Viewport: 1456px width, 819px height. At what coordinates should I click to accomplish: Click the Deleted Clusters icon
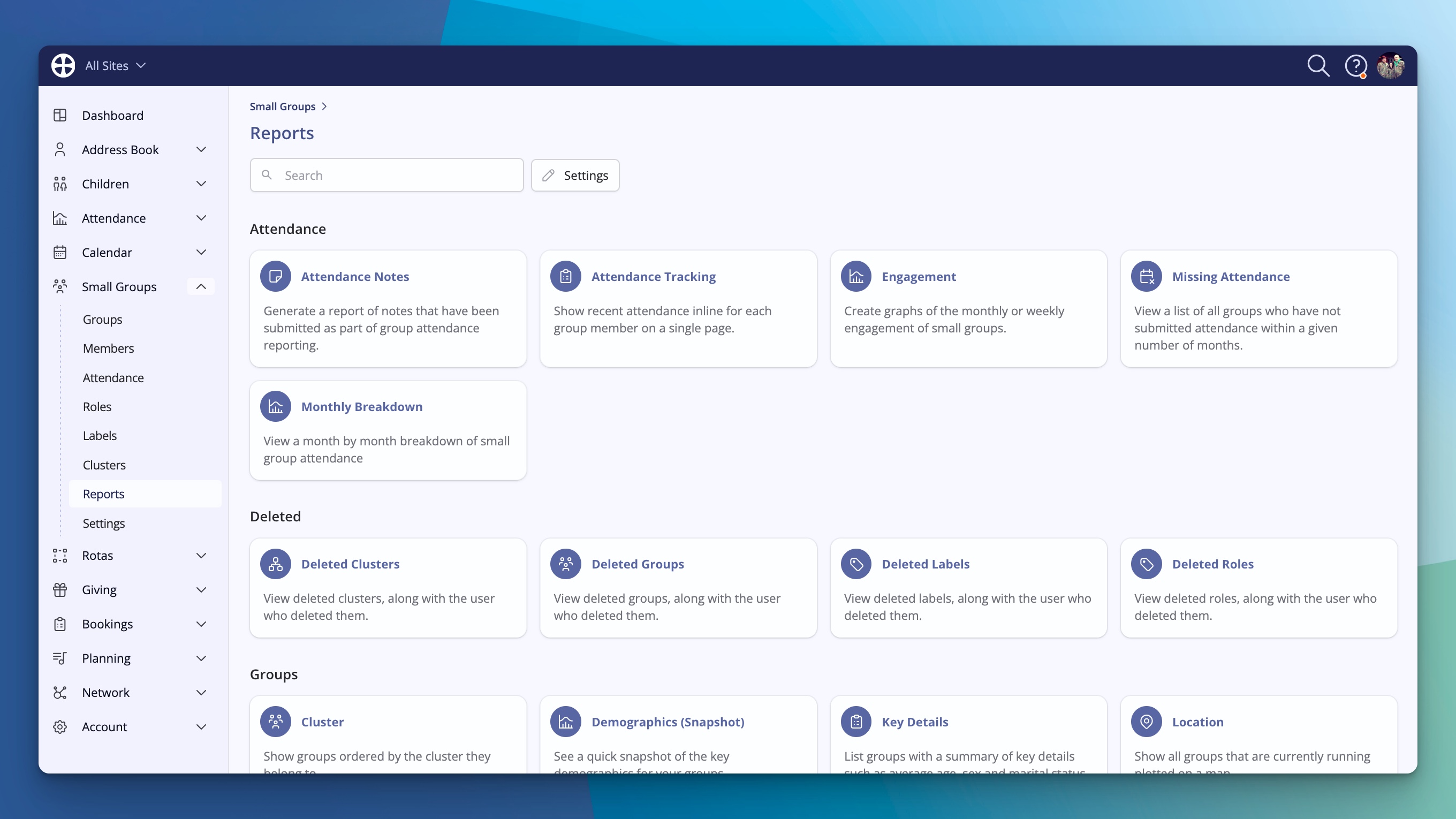(x=275, y=564)
